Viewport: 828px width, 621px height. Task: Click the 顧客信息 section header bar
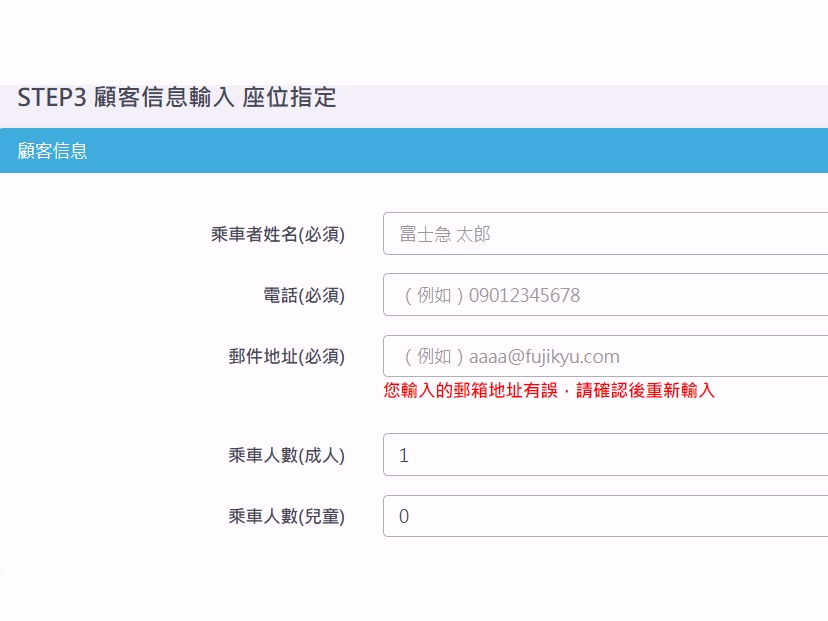pos(414,150)
